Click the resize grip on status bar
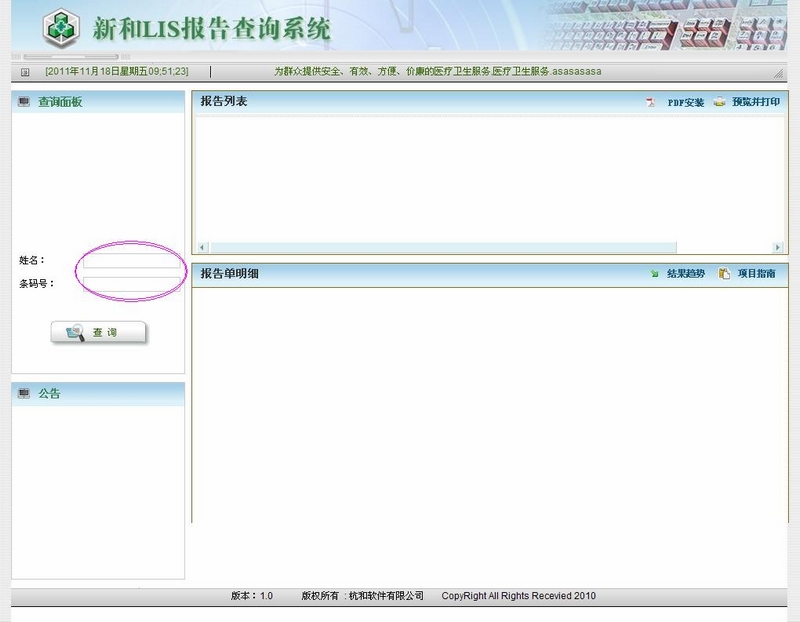 pyautogui.click(x=778, y=73)
